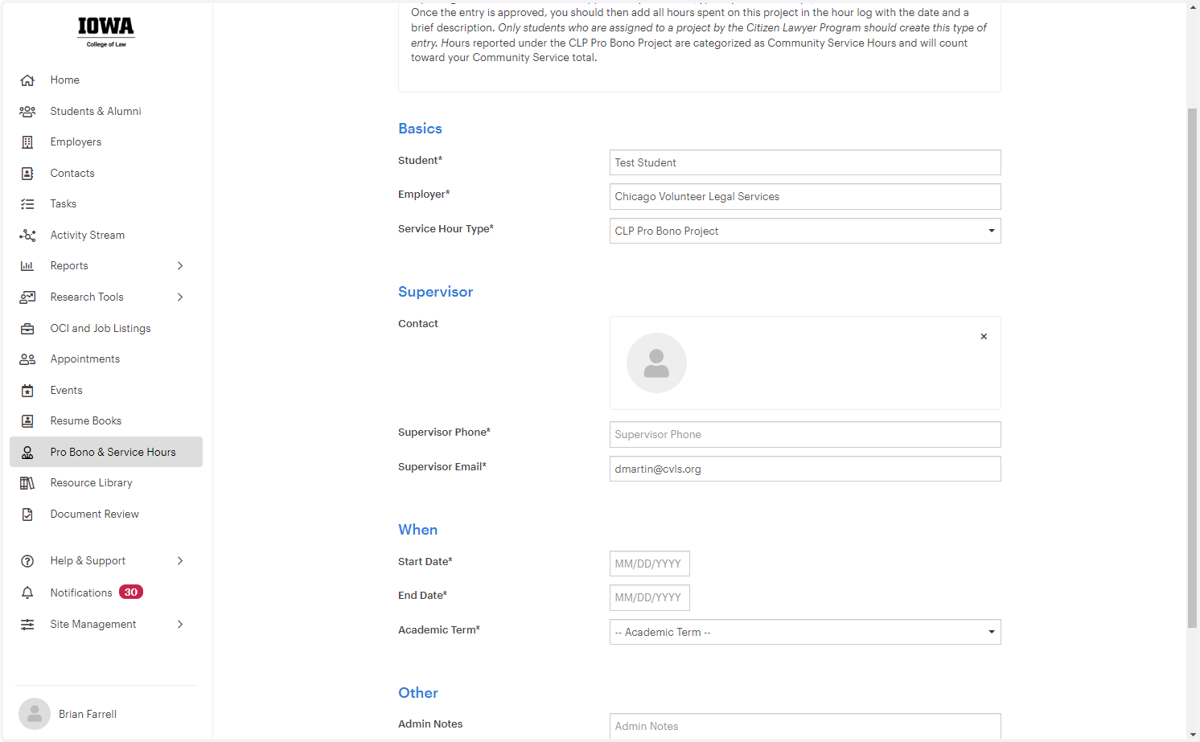
Task: Open Notifications with the 30 badge
Action: [x=96, y=593]
